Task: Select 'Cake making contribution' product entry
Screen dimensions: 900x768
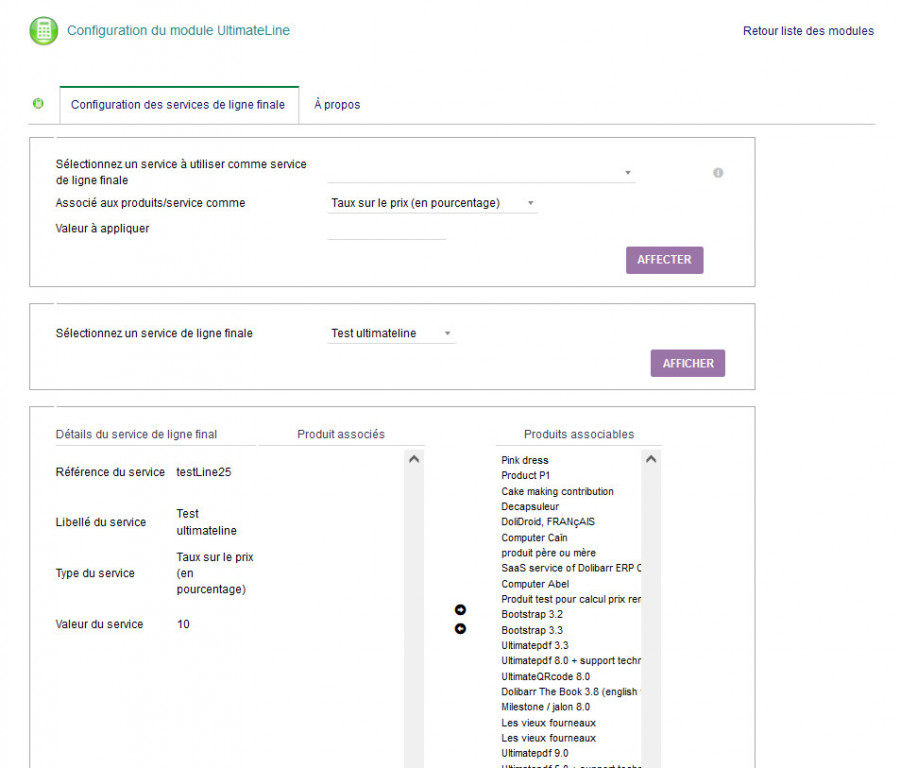Action: tap(557, 492)
